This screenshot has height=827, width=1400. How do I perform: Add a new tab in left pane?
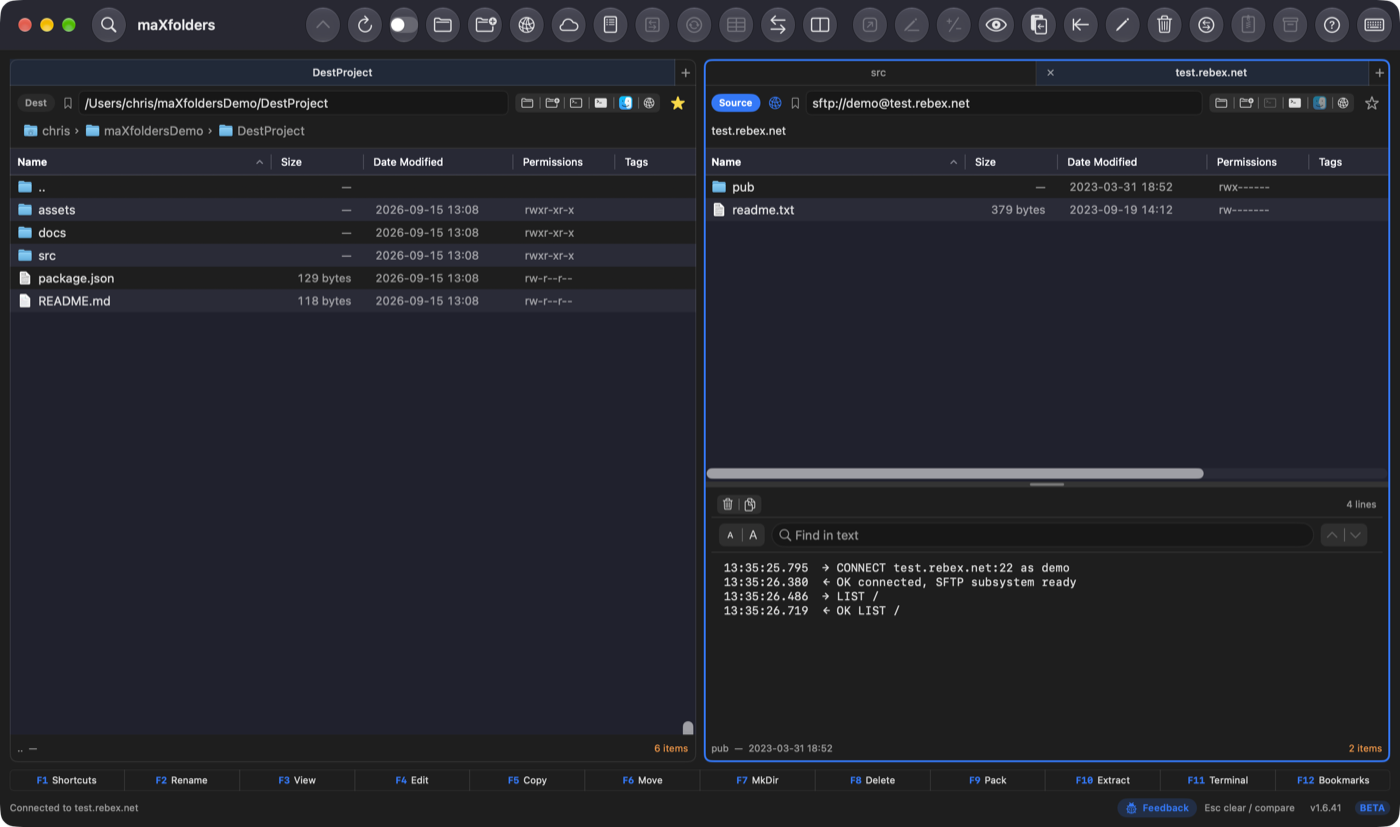(x=685, y=73)
